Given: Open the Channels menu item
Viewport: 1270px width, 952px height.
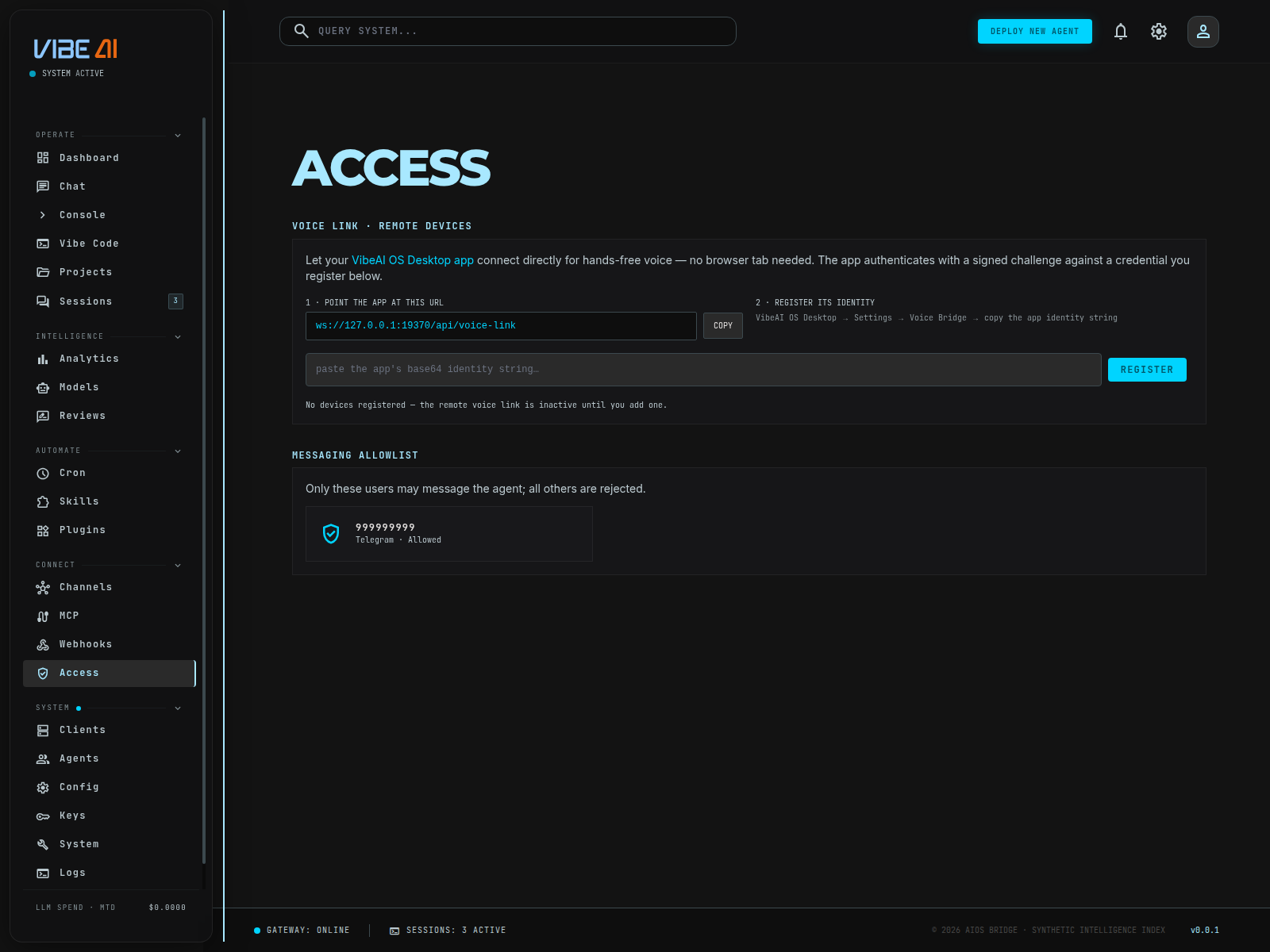Looking at the screenshot, I should click(x=110, y=587).
